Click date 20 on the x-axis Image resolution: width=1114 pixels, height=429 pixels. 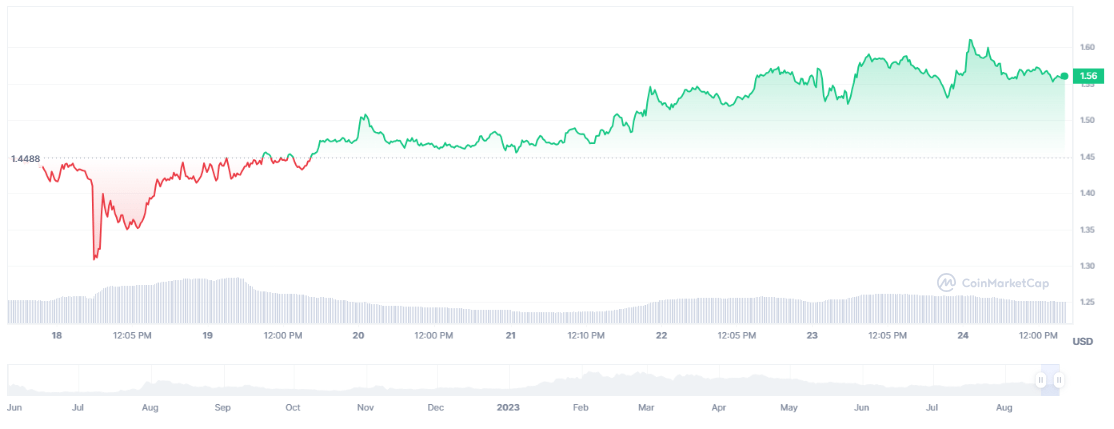[x=359, y=336]
